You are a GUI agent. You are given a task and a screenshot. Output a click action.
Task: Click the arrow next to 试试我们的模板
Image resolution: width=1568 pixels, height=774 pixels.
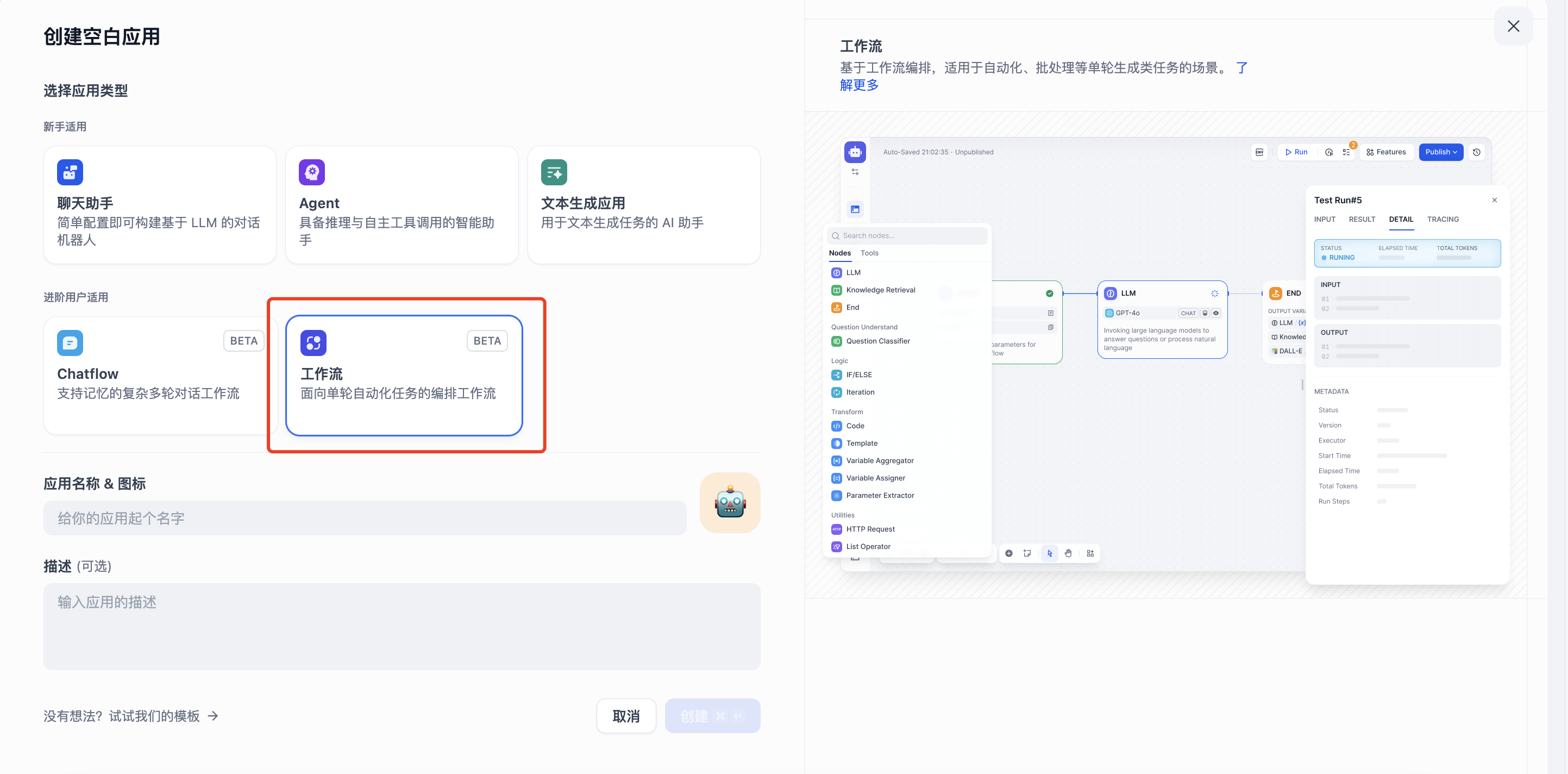click(213, 715)
